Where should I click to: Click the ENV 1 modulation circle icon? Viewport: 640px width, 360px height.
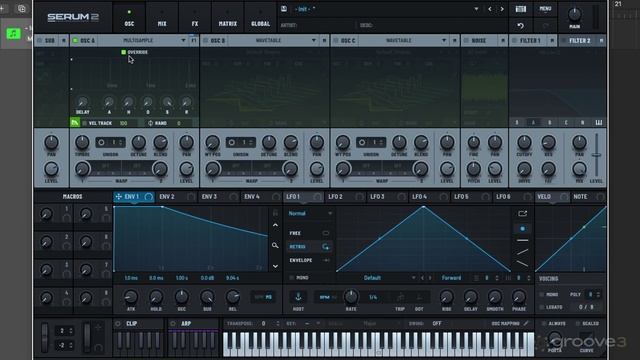[149, 197]
